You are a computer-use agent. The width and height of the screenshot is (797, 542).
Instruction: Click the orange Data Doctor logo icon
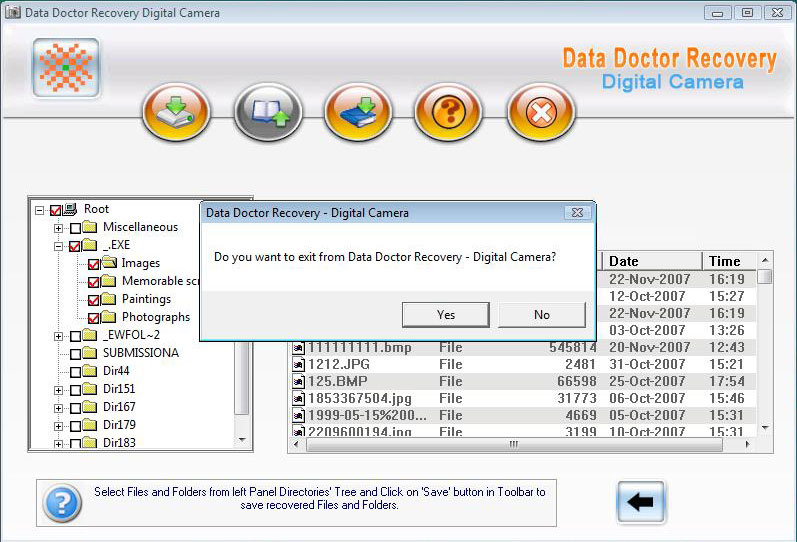pyautogui.click(x=66, y=68)
